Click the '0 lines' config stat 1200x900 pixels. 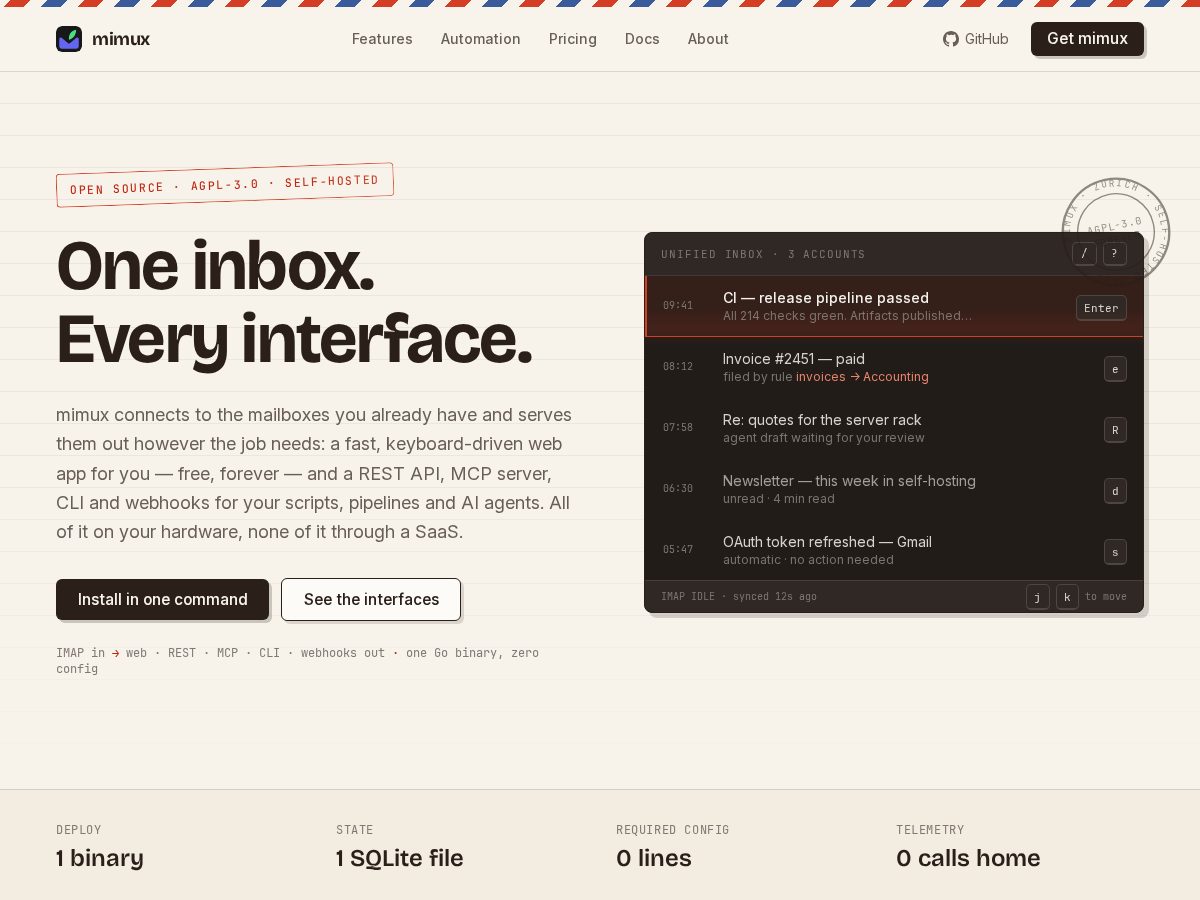[654, 858]
